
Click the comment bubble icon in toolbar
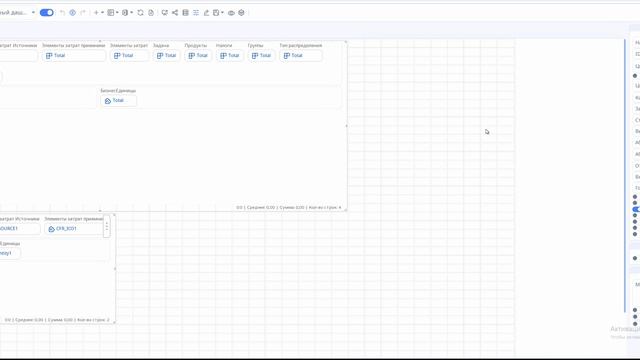[x=164, y=13]
